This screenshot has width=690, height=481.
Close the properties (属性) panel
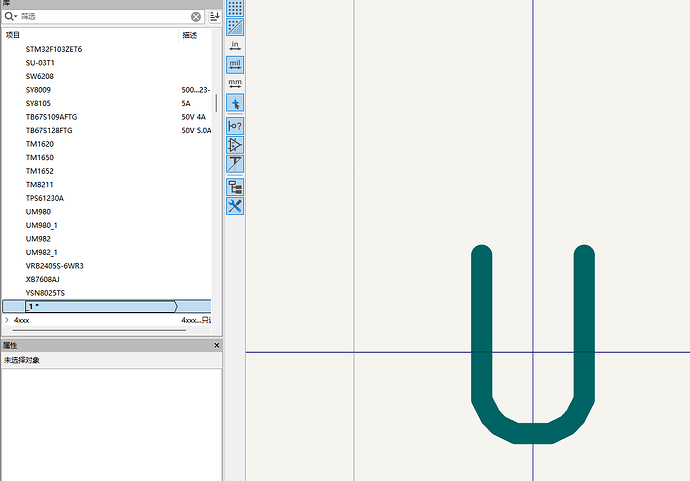click(216, 345)
